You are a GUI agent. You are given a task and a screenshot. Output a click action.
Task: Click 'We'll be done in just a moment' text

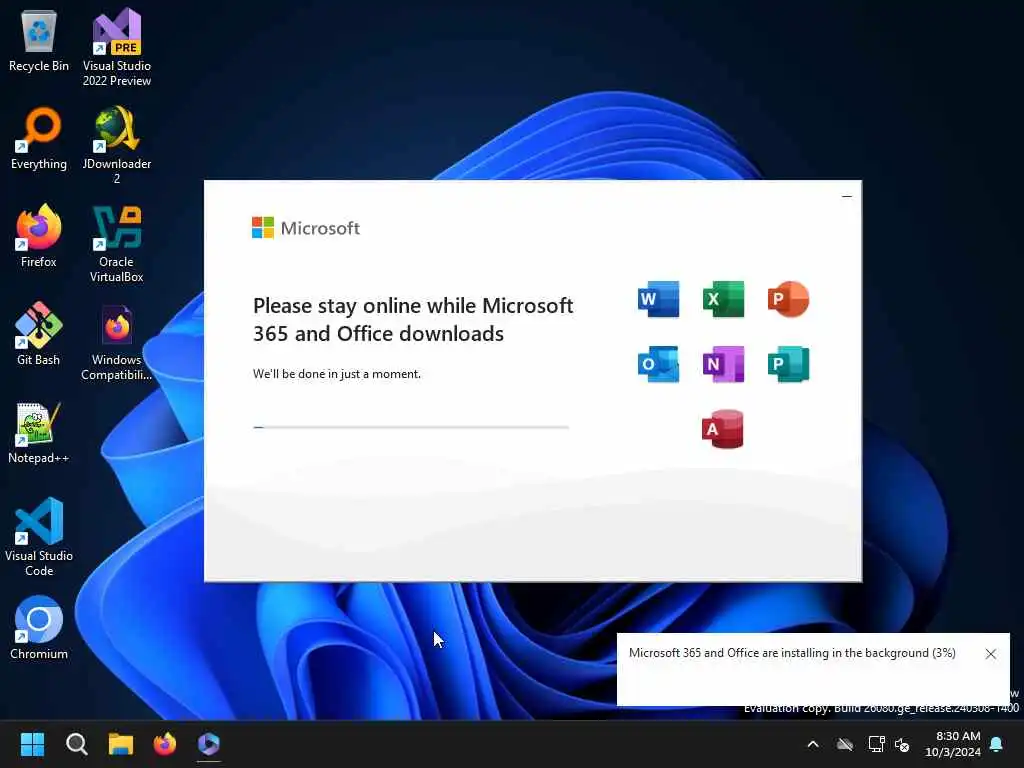[337, 374]
